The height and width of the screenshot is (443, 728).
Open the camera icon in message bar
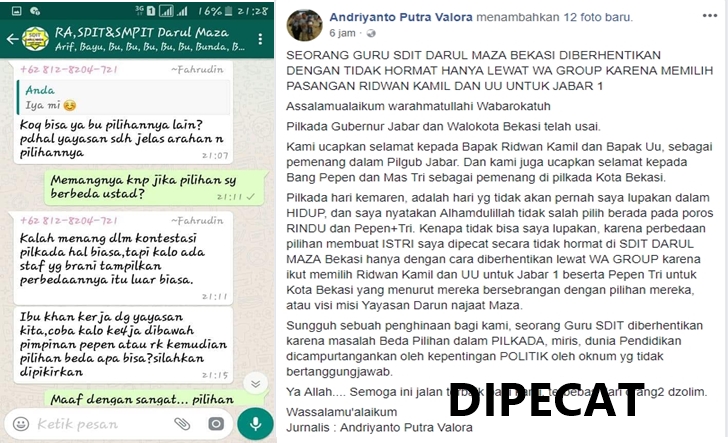click(x=216, y=423)
